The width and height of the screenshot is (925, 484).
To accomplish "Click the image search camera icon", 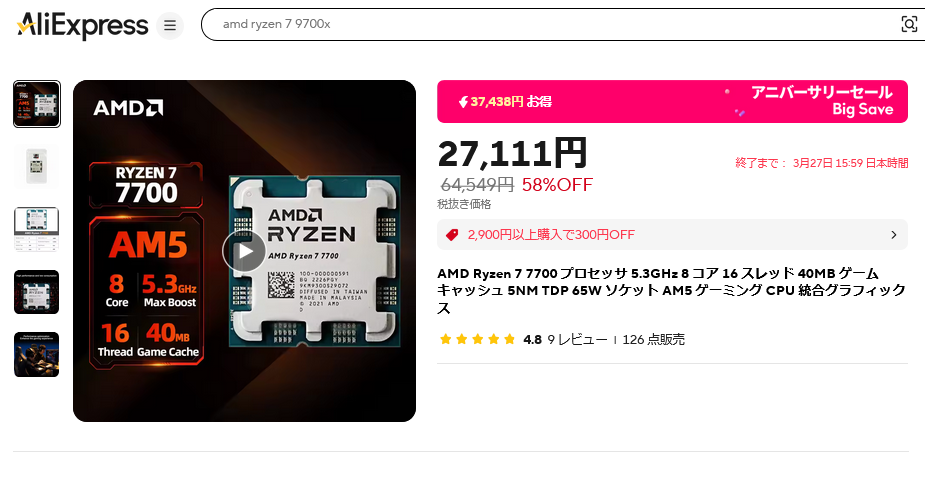I will point(909,24).
